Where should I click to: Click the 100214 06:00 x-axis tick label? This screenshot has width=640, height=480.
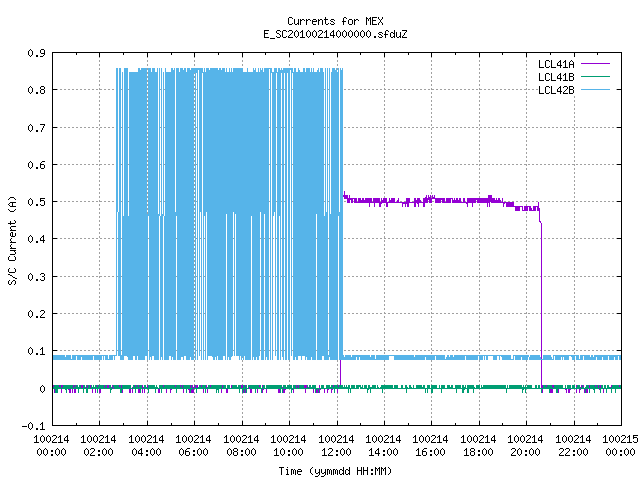[193, 446]
